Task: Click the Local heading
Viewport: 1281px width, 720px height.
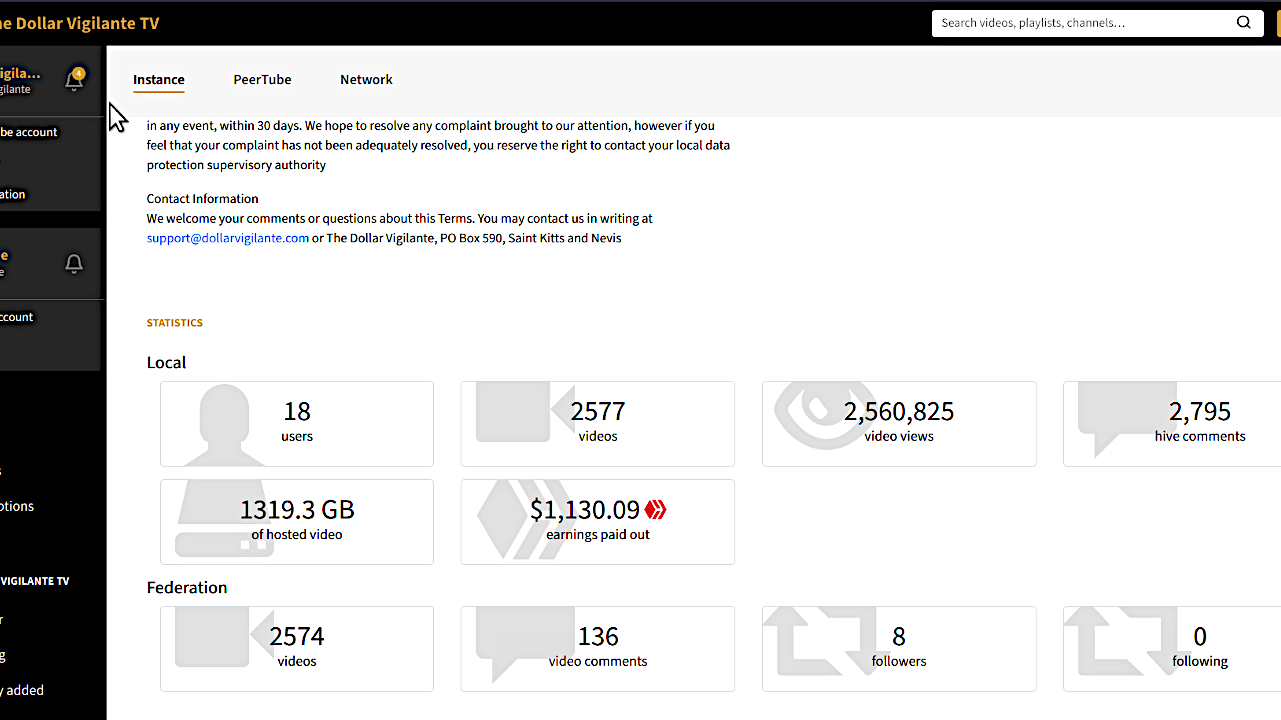Action: click(167, 362)
